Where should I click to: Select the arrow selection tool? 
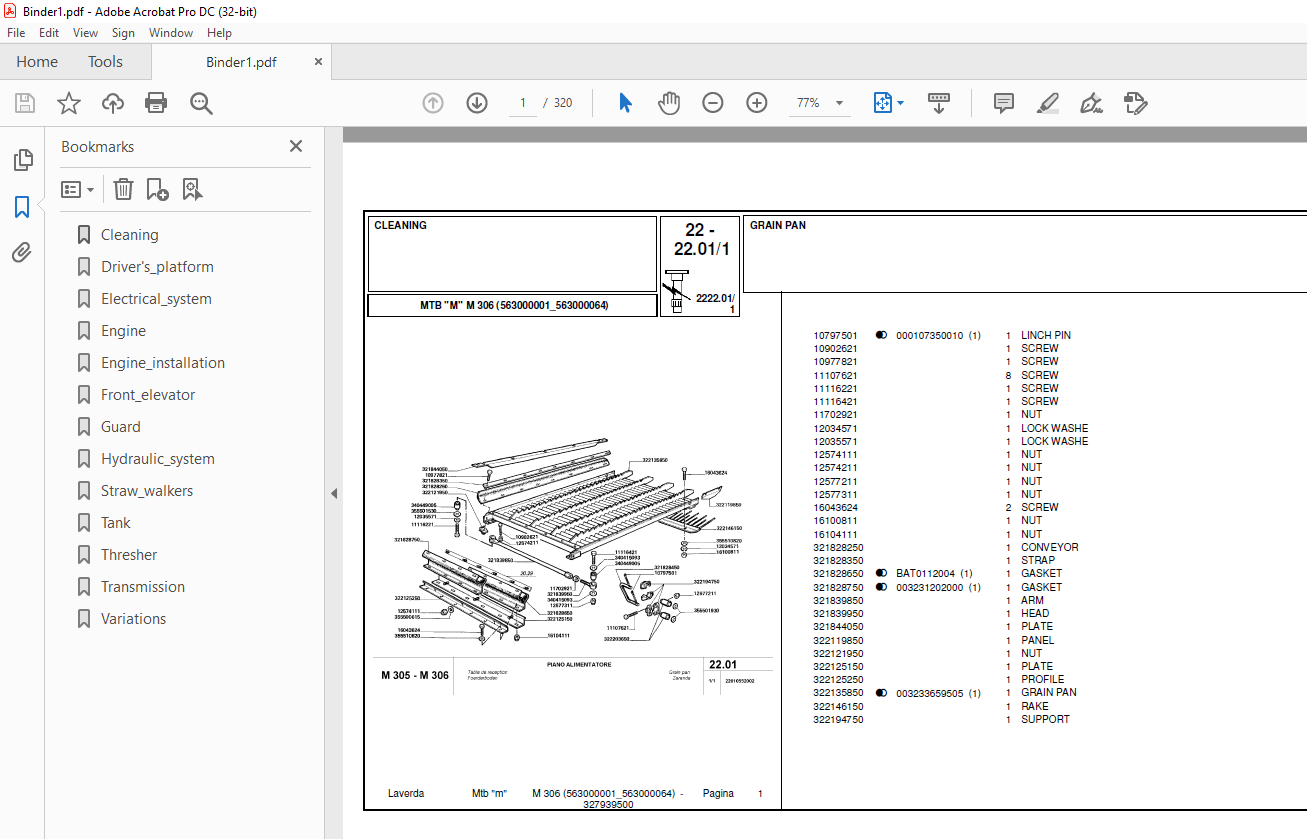click(x=626, y=103)
